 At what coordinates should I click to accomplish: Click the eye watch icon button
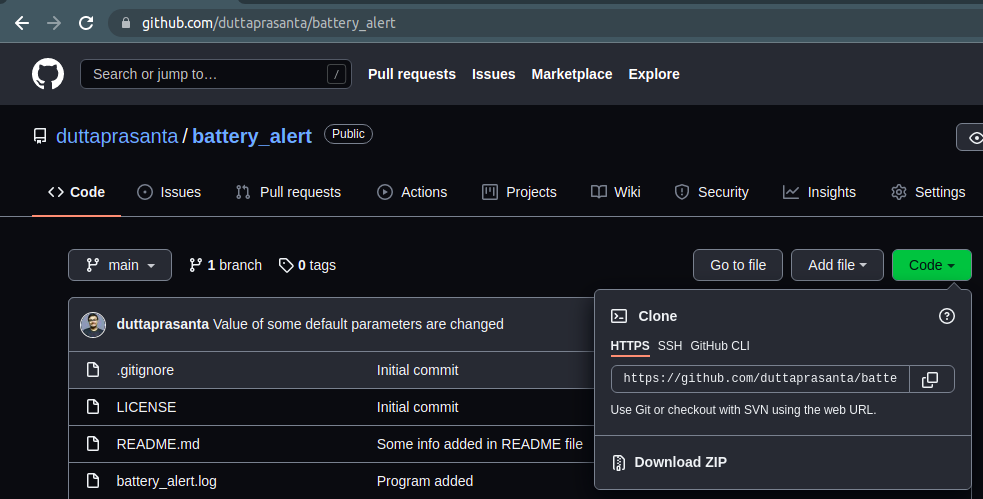click(974, 137)
